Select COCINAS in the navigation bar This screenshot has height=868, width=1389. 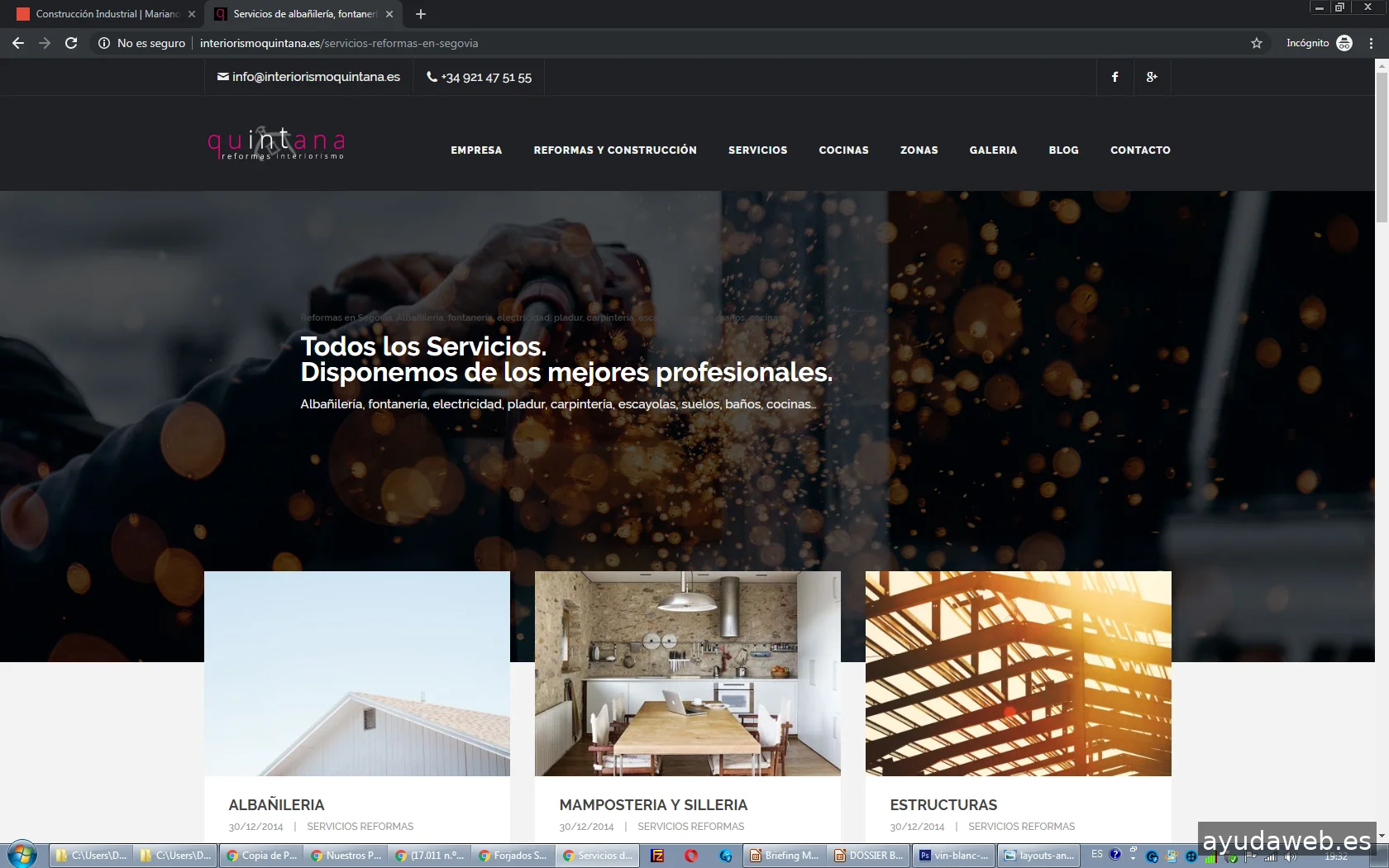(843, 150)
